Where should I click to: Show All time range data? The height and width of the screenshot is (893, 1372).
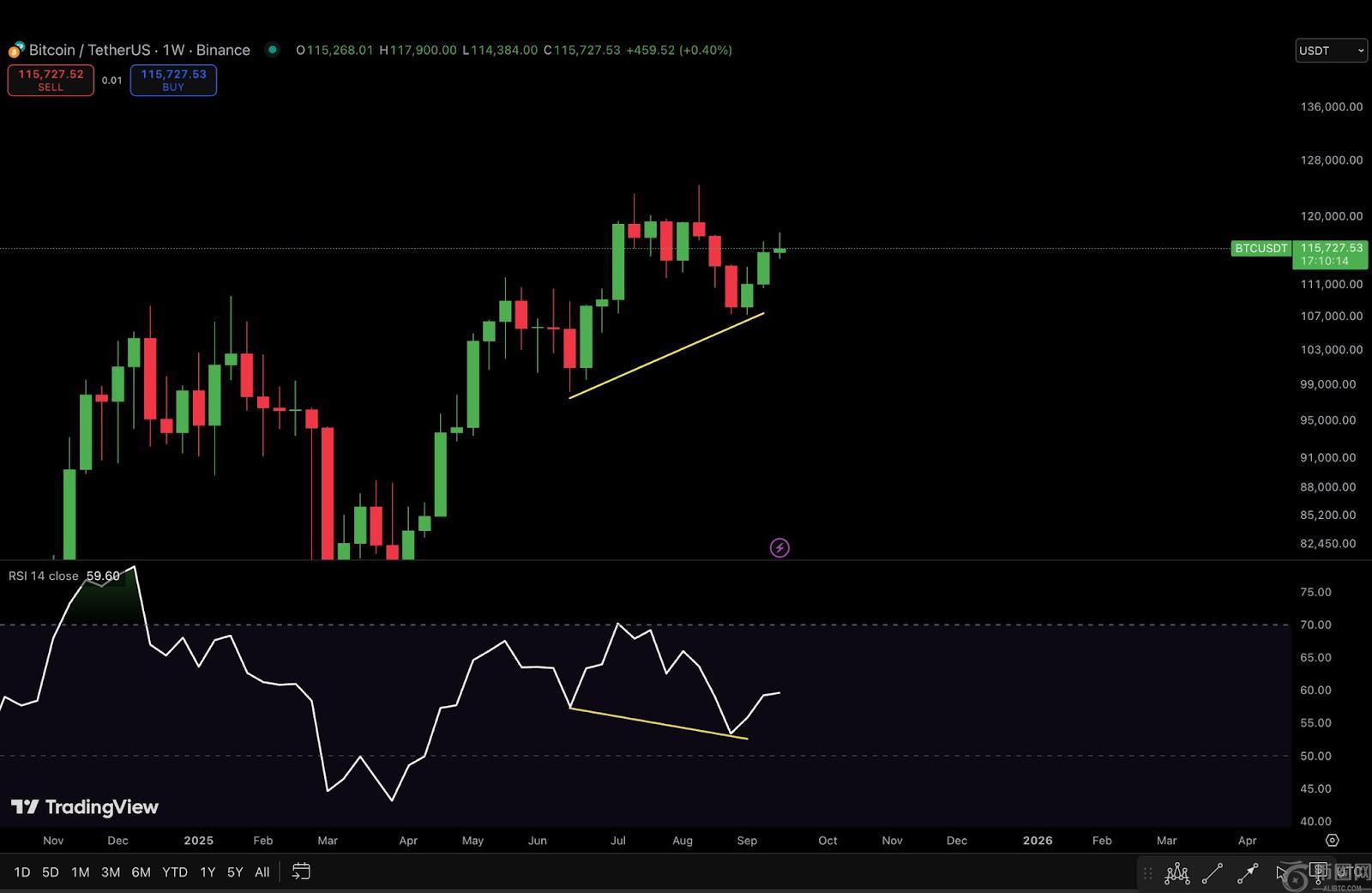pos(262,872)
